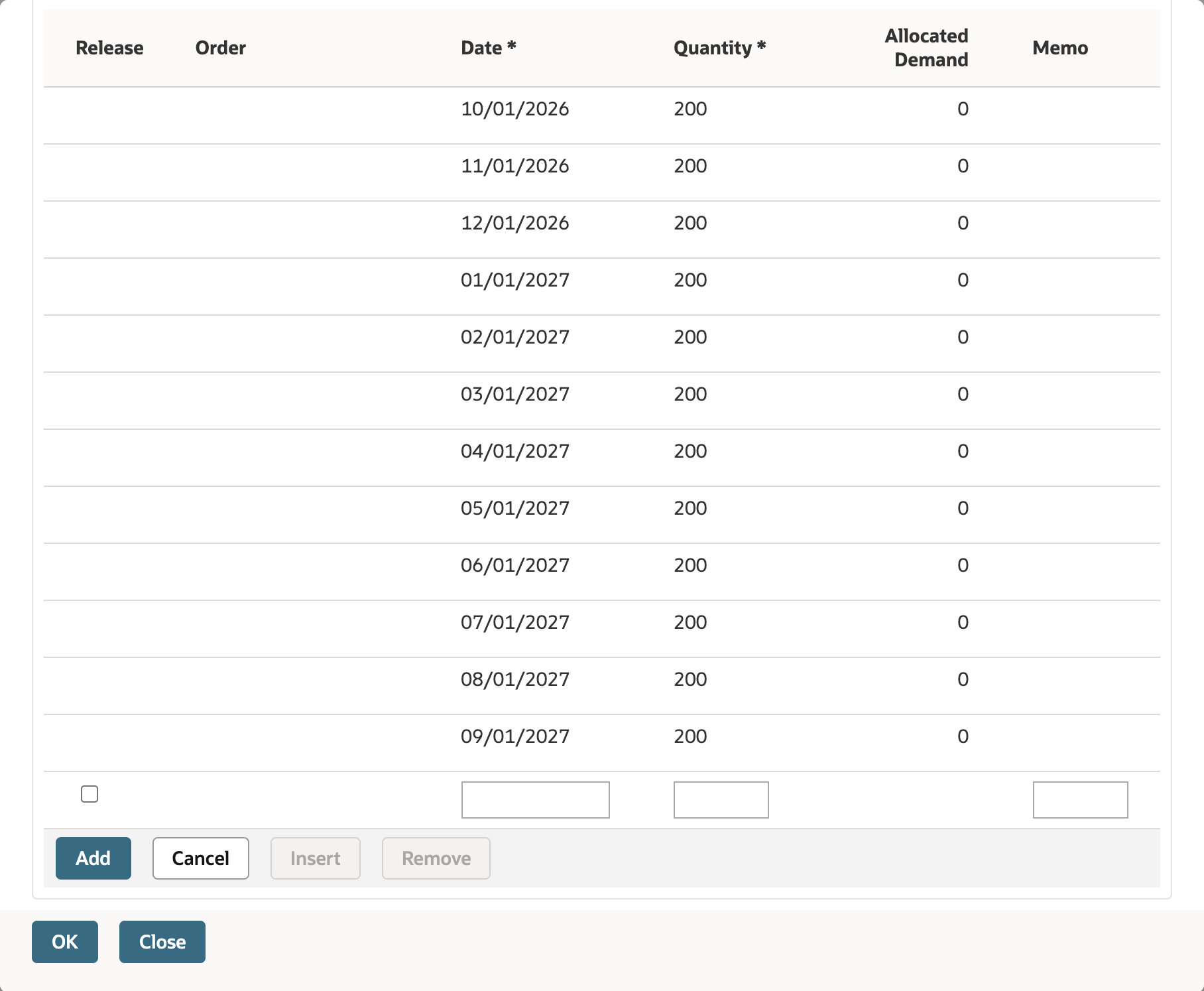Click the Date * column header

(x=489, y=48)
